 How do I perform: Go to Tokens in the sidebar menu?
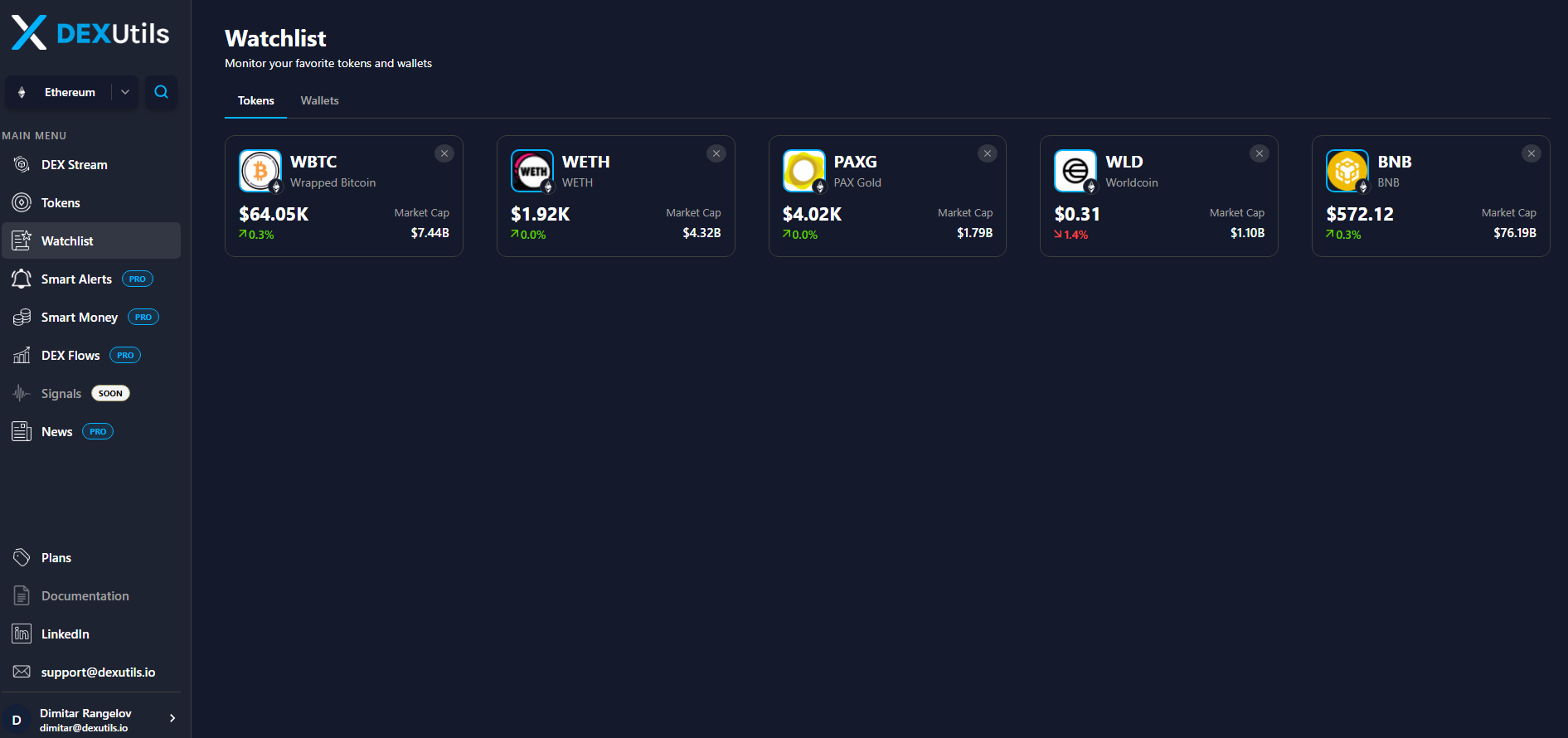[x=91, y=202]
